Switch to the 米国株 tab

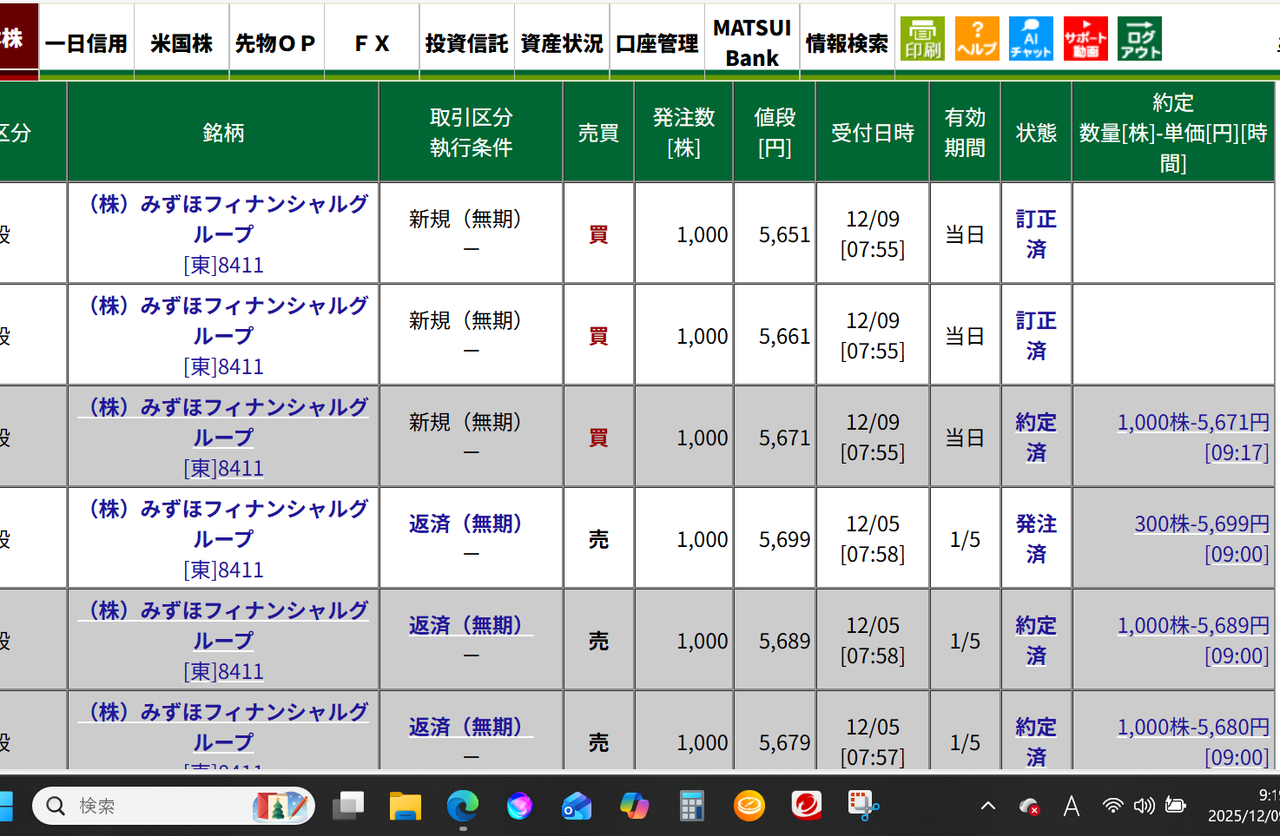tap(181, 42)
